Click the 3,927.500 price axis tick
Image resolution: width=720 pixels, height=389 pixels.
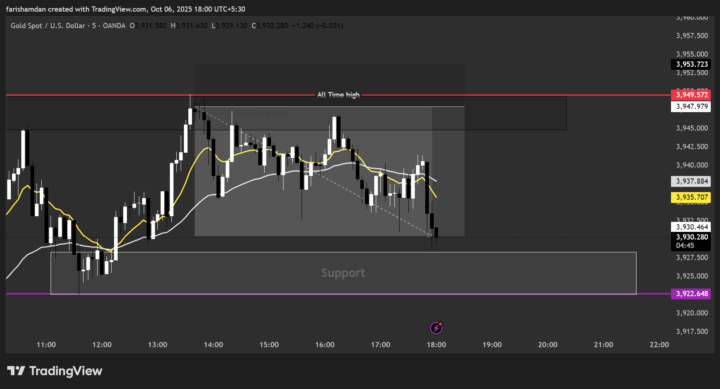coord(692,258)
